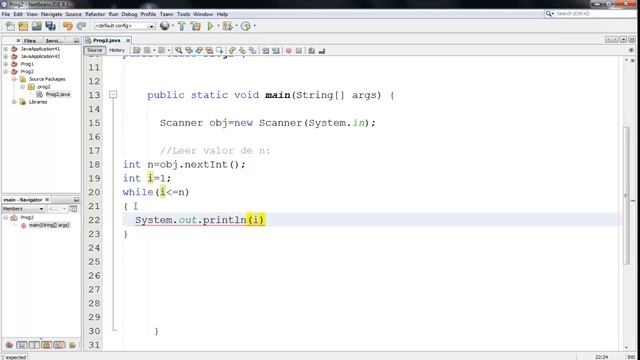Close the Prog2.java editor tab
This screenshot has height=360, width=640.
[x=128, y=40]
